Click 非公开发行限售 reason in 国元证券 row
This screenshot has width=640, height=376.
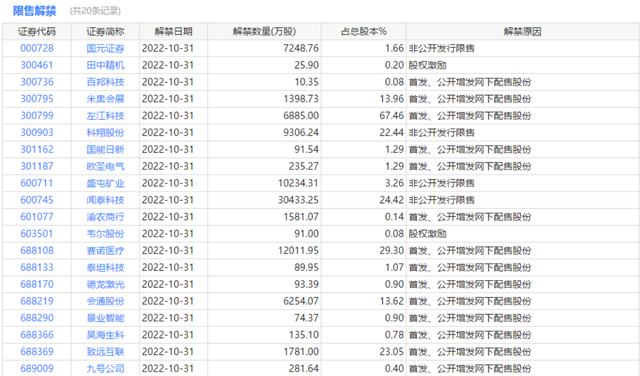coord(442,48)
